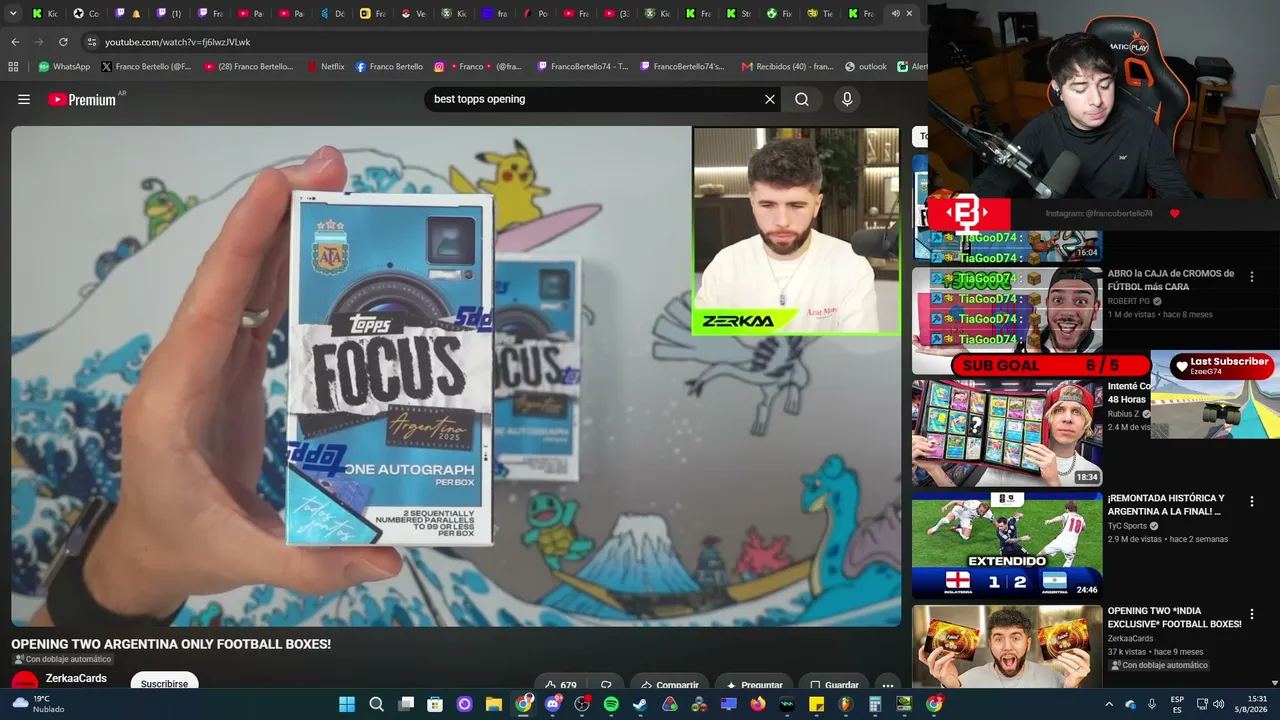1280x720 pixels.
Task: Click the 'Con doblaje automático' badge under video title
Action: [62, 659]
